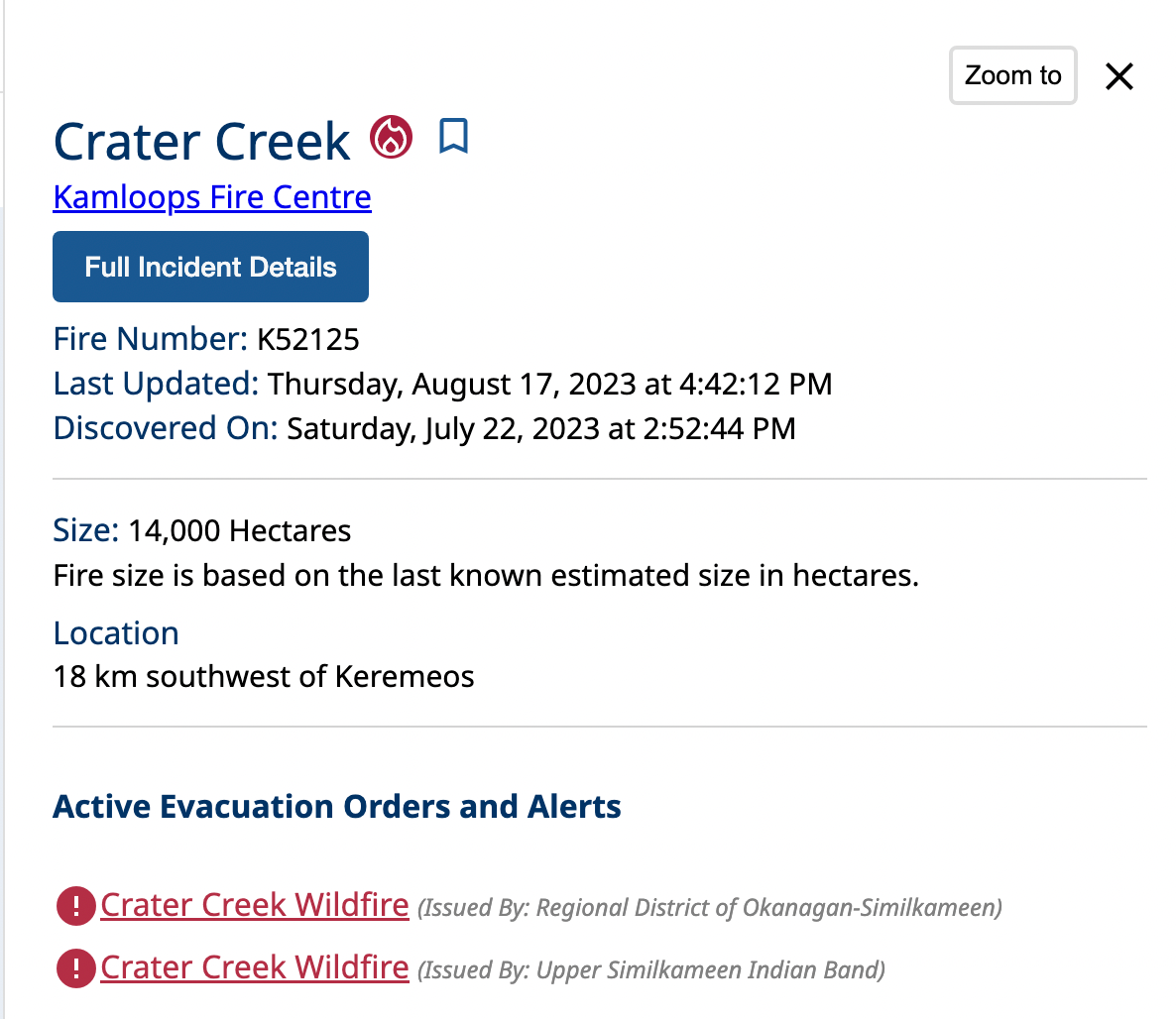
Task: Click the Issued By Upper Similkameen note
Action: [651, 969]
